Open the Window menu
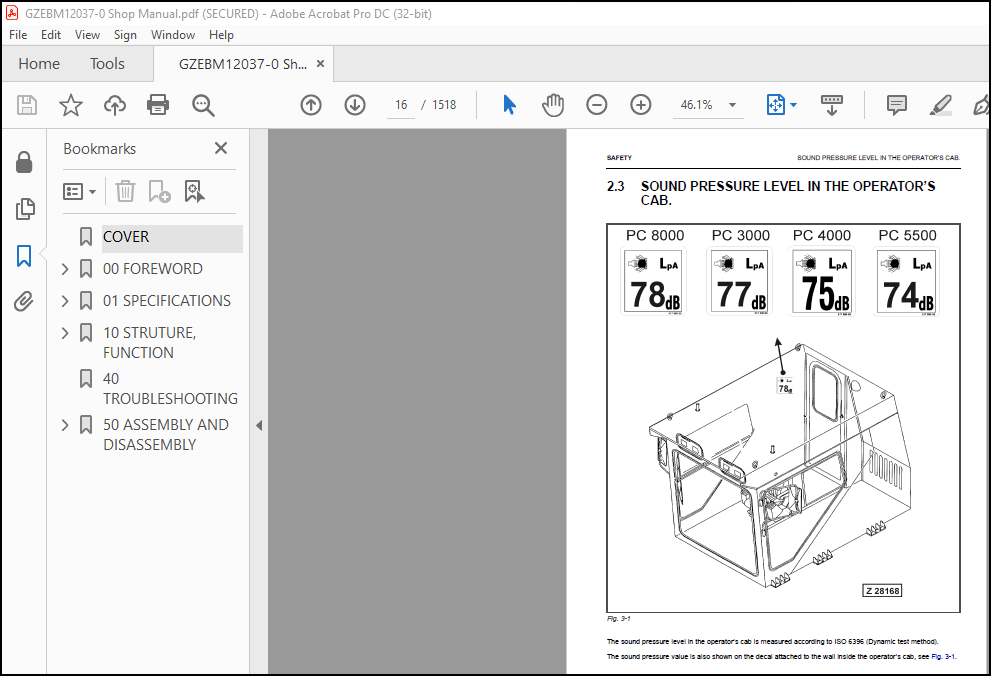Screen dimensions: 991x676 pos(173,35)
